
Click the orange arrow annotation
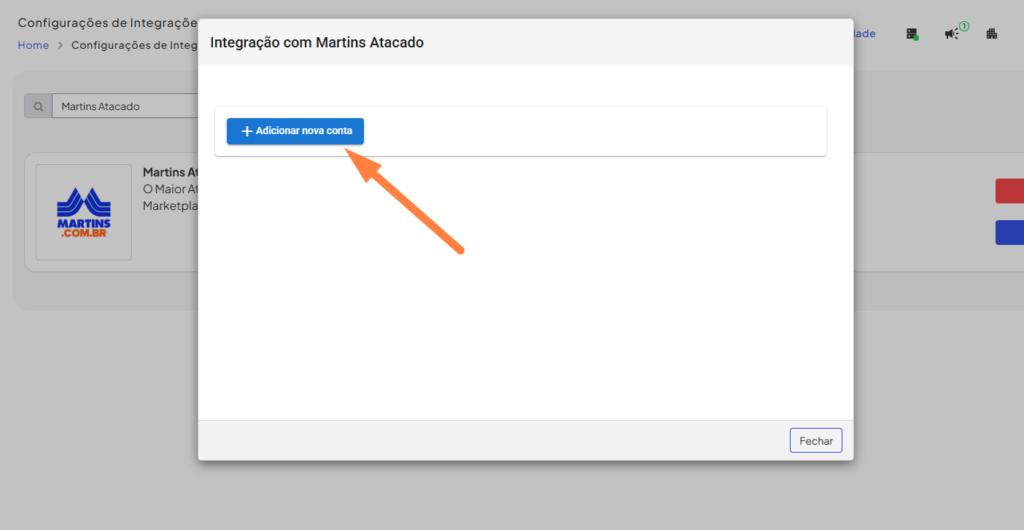click(x=408, y=200)
